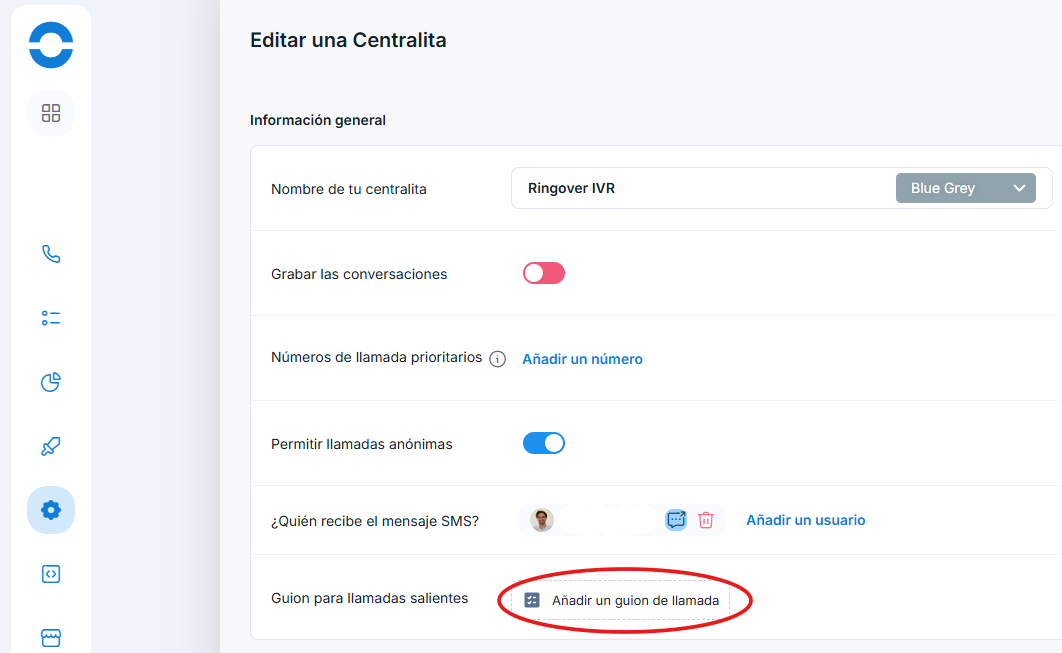
Task: Click Añadir un guion de llamada button
Action: coord(620,600)
